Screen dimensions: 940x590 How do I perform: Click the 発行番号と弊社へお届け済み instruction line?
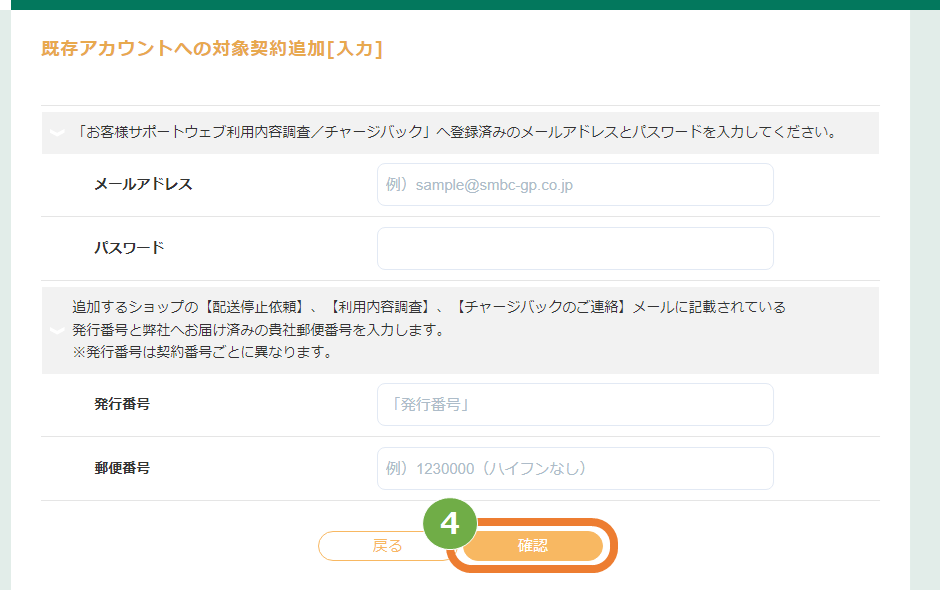click(x=258, y=330)
